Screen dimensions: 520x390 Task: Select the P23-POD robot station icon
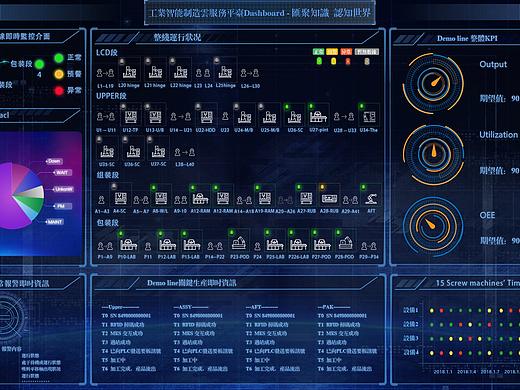239,243
